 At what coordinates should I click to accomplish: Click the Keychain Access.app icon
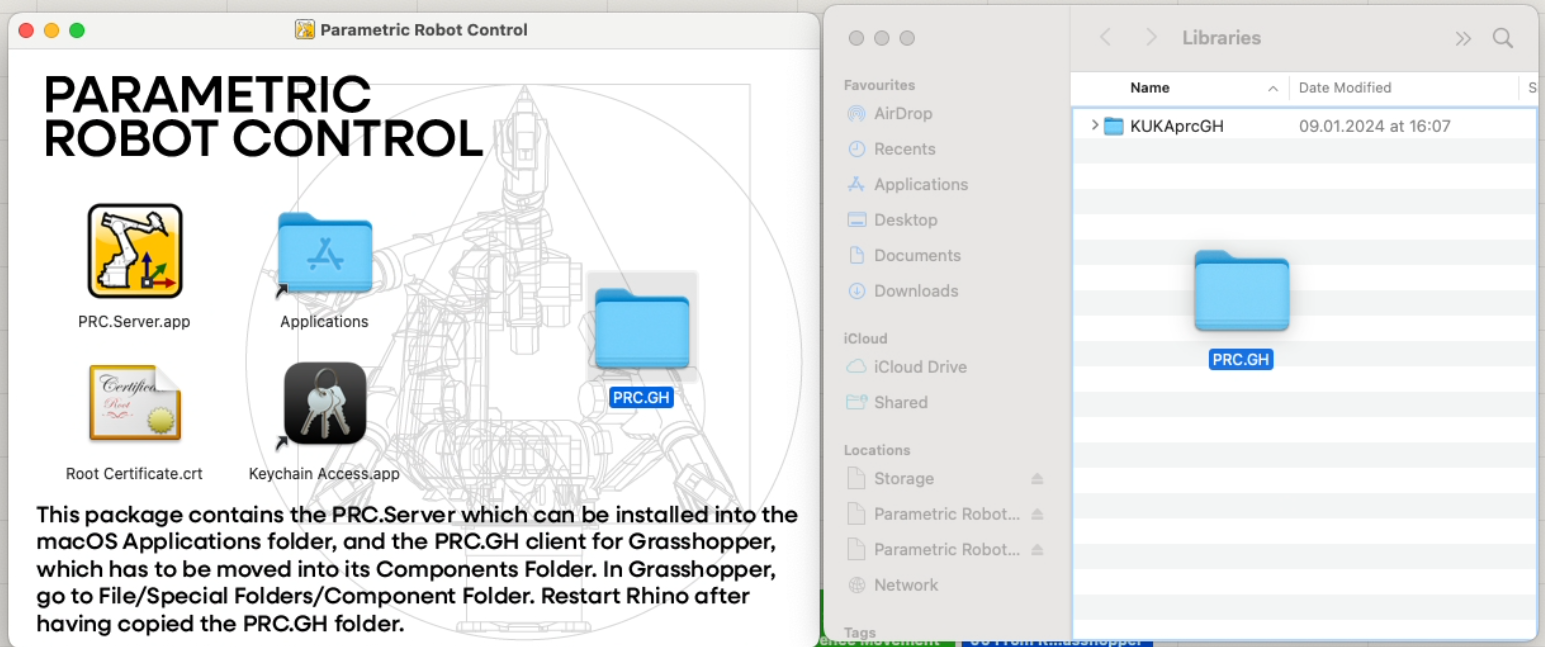click(x=324, y=403)
